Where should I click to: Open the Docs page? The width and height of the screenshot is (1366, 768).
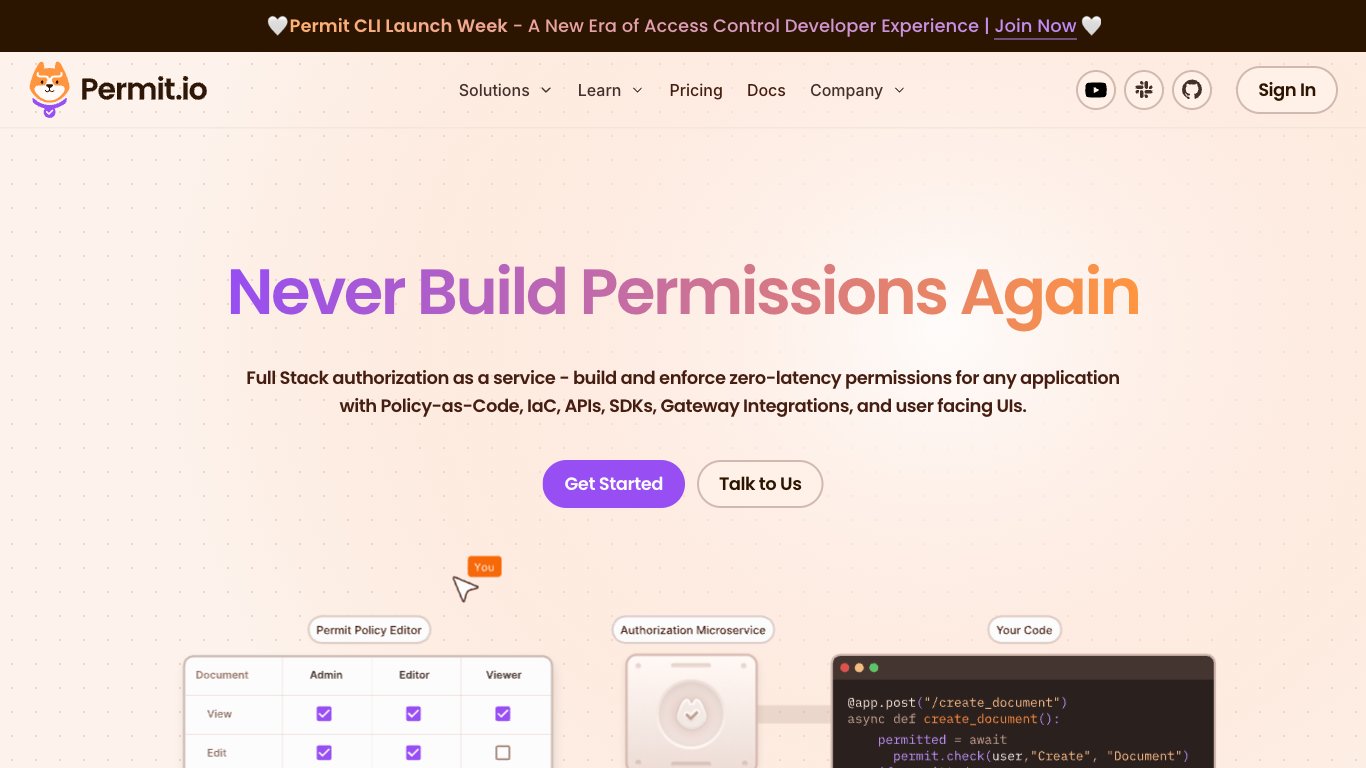[x=766, y=90]
